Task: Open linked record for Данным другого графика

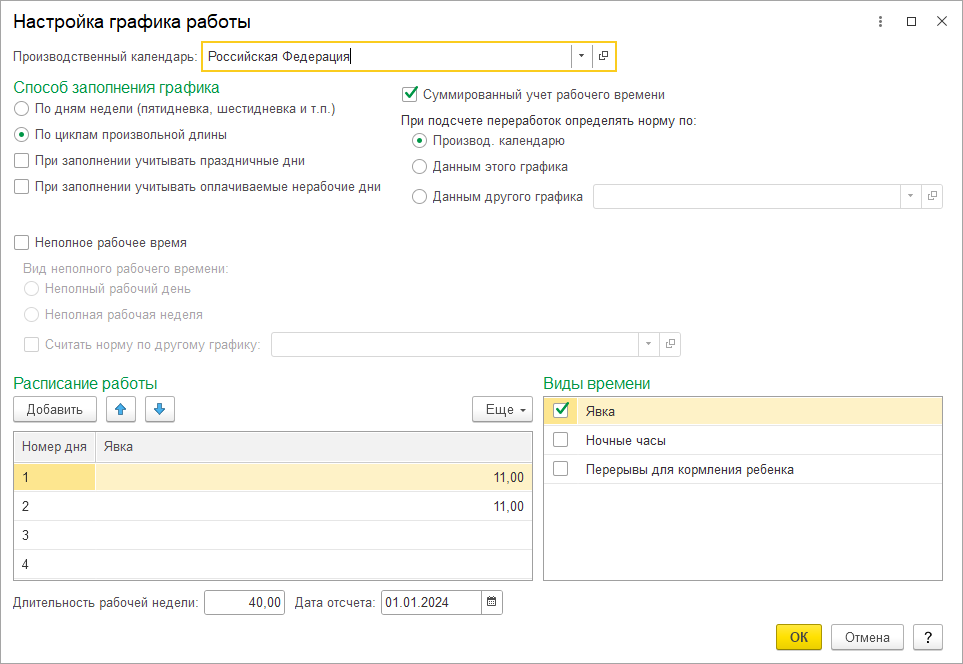Action: pos(932,197)
